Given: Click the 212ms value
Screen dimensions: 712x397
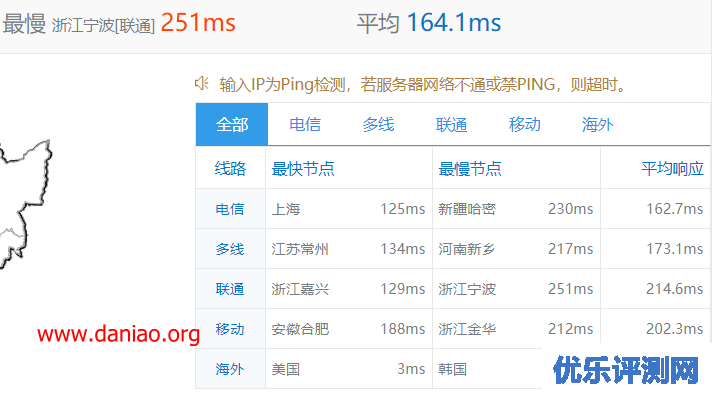Looking at the screenshot, I should point(570,329).
